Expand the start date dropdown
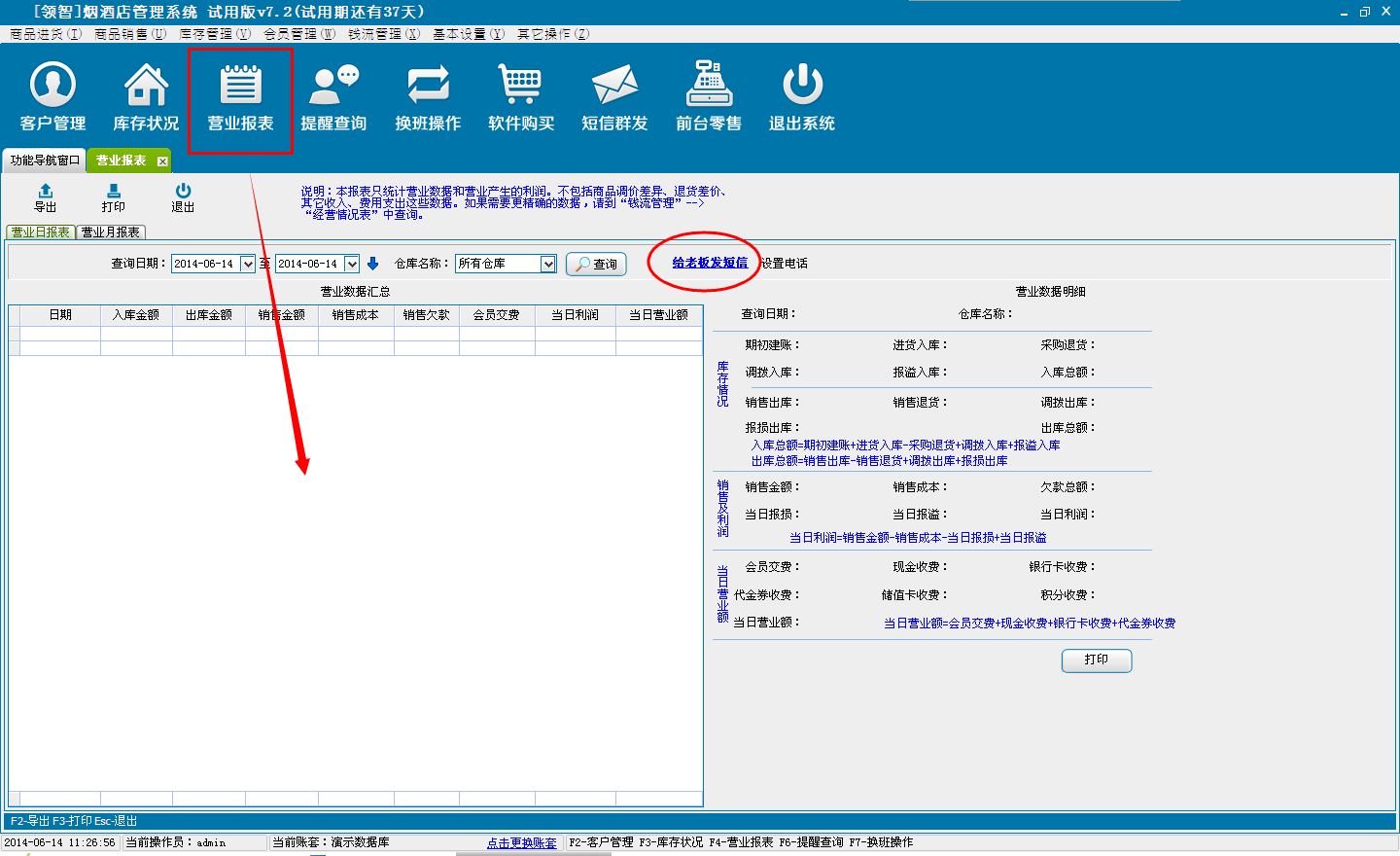The image size is (1400, 856). (248, 265)
